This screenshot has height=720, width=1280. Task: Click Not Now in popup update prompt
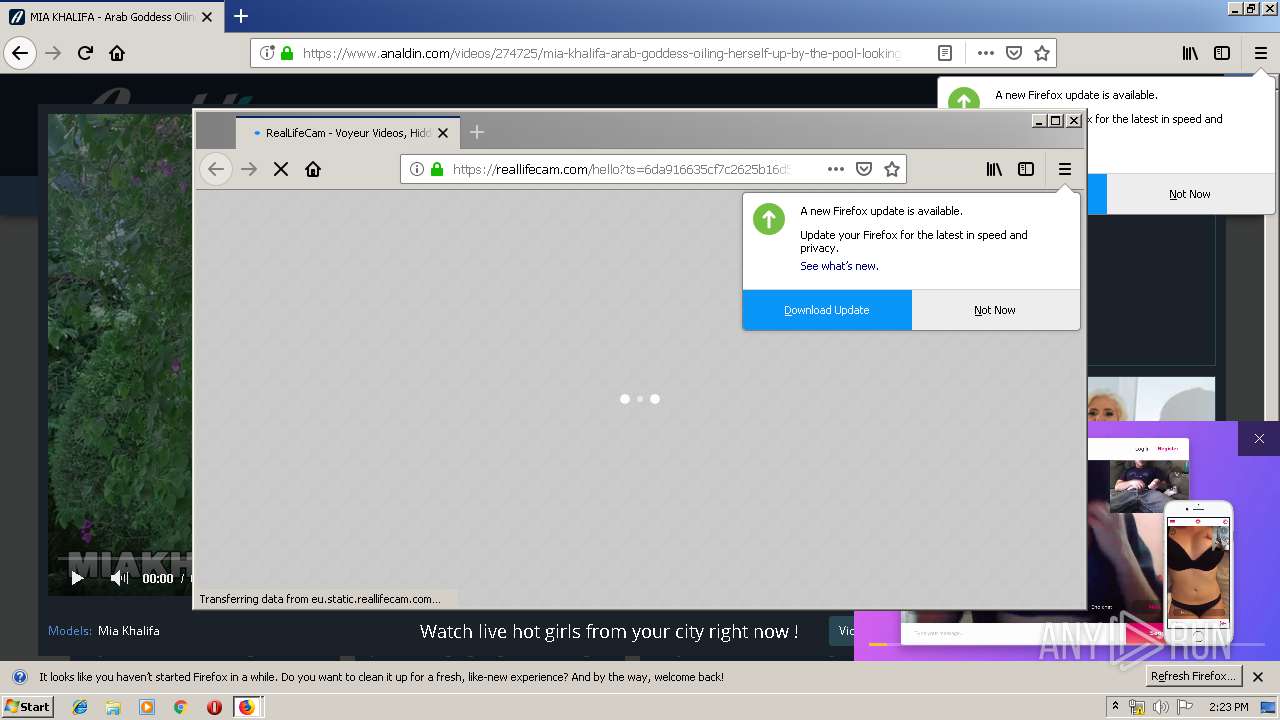coord(995,310)
